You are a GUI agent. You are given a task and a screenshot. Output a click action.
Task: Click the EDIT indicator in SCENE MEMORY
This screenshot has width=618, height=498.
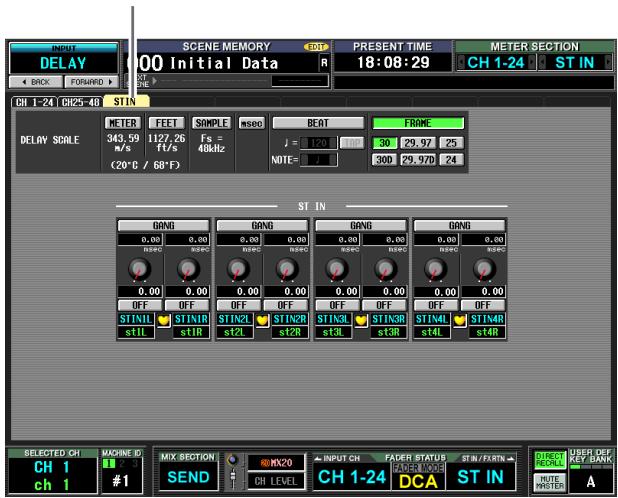coord(316,47)
